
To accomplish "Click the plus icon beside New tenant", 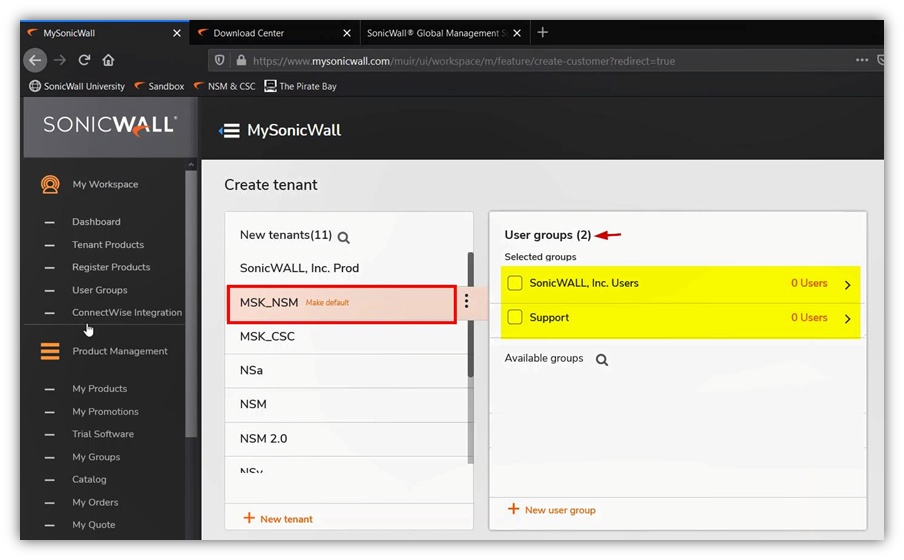I will (249, 518).
